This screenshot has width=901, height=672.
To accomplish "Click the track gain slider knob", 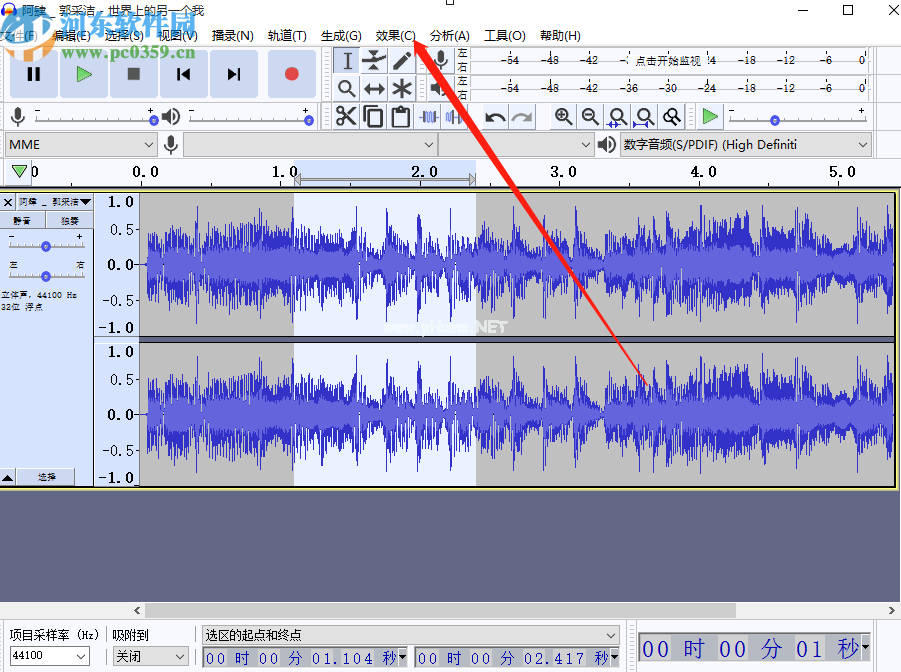I will coord(46,246).
